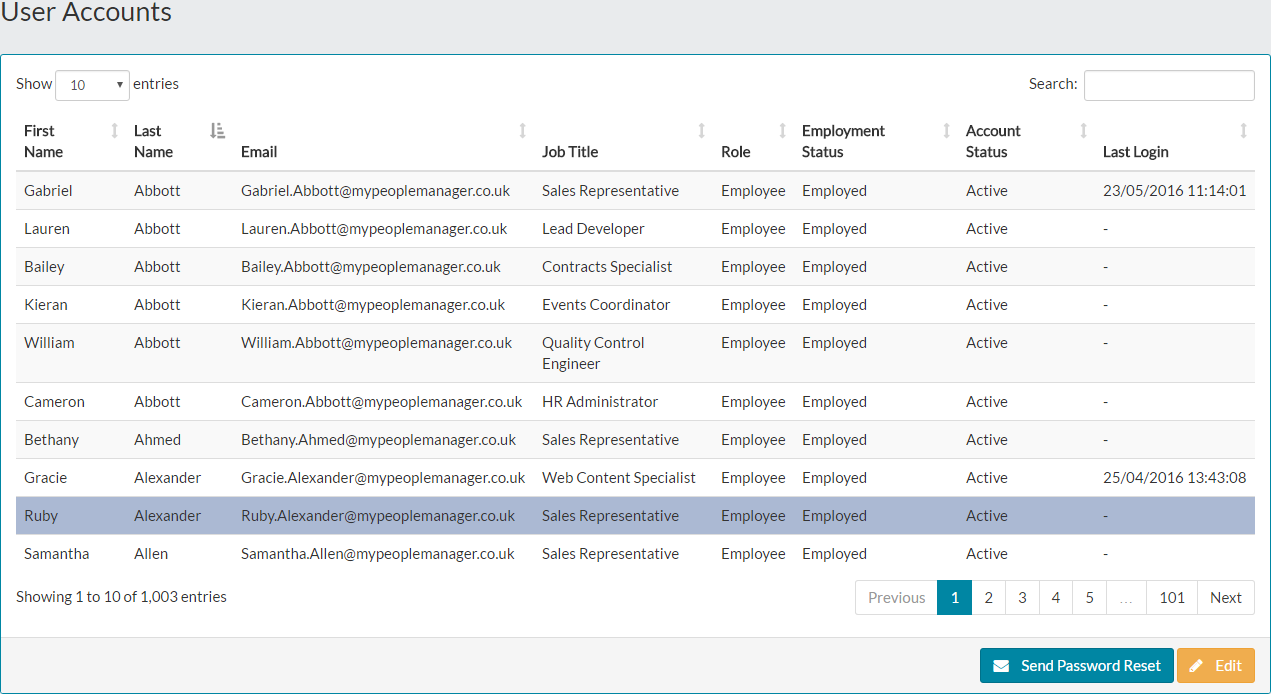Sort by First Name column icon

click(114, 131)
